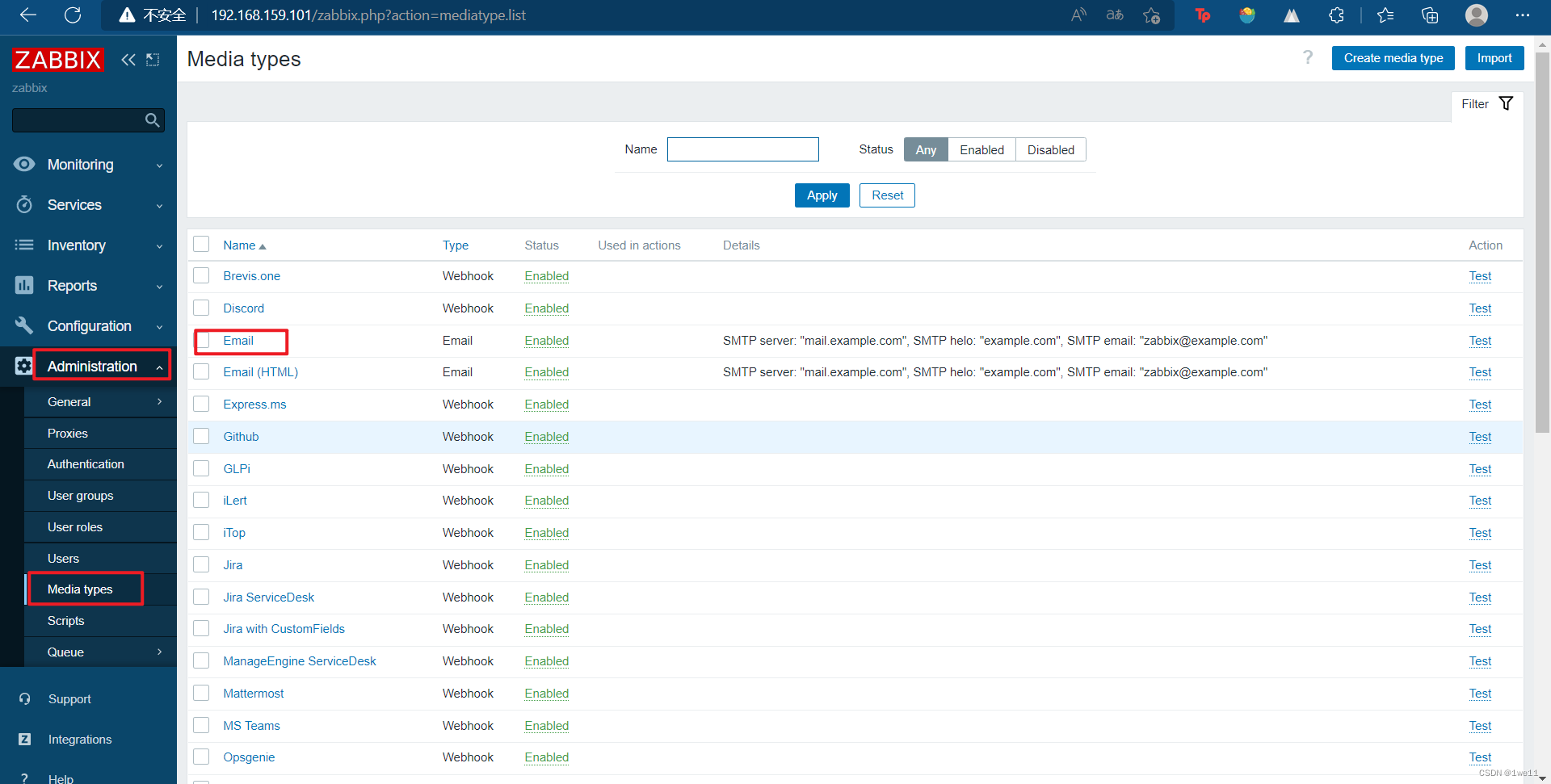Click the Inventory list icon
This screenshot has width=1551, height=784.
click(x=24, y=245)
